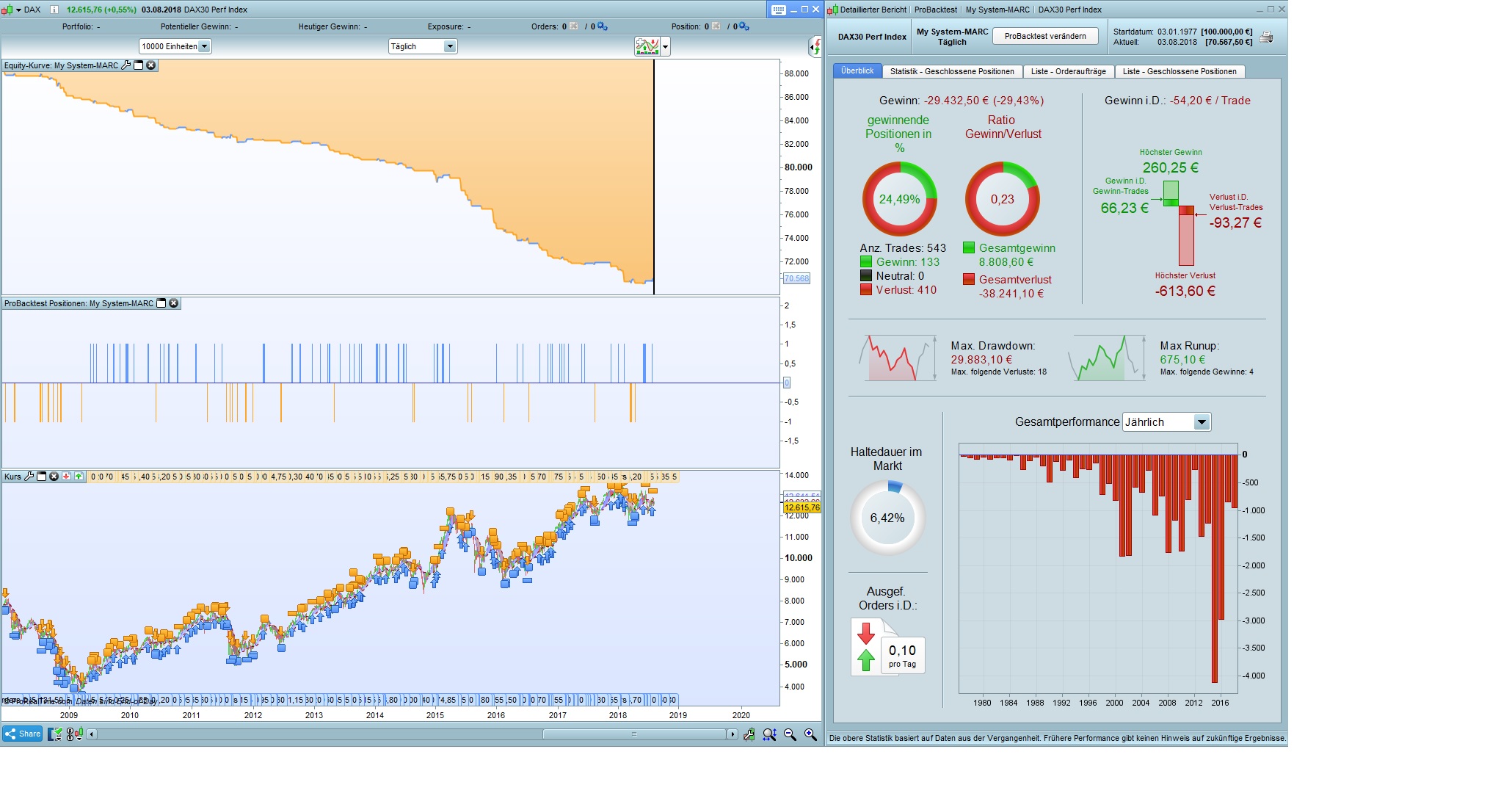Toggle maximize on the Equity-Kurve panel

tap(139, 65)
